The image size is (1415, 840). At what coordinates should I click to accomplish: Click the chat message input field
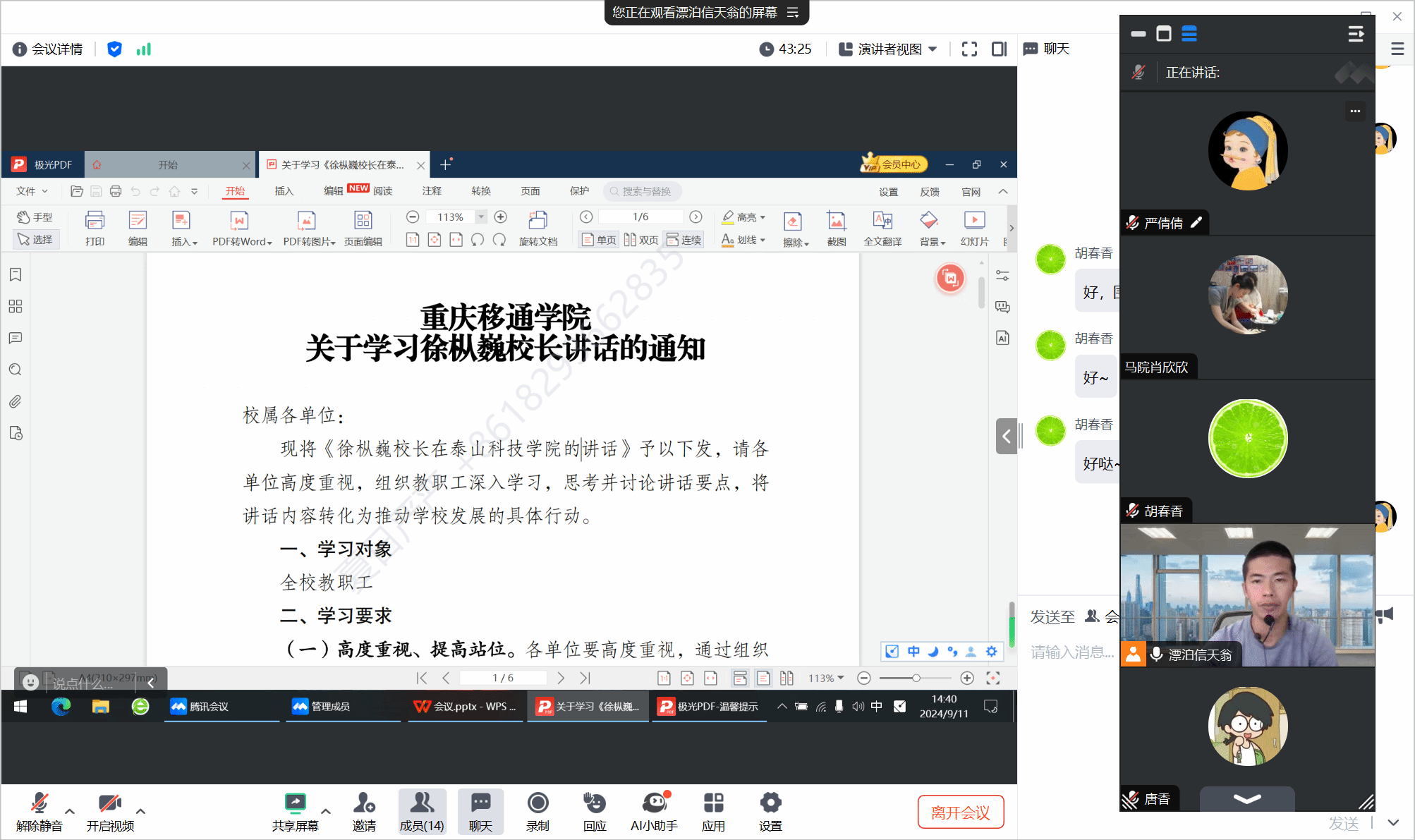point(1072,652)
